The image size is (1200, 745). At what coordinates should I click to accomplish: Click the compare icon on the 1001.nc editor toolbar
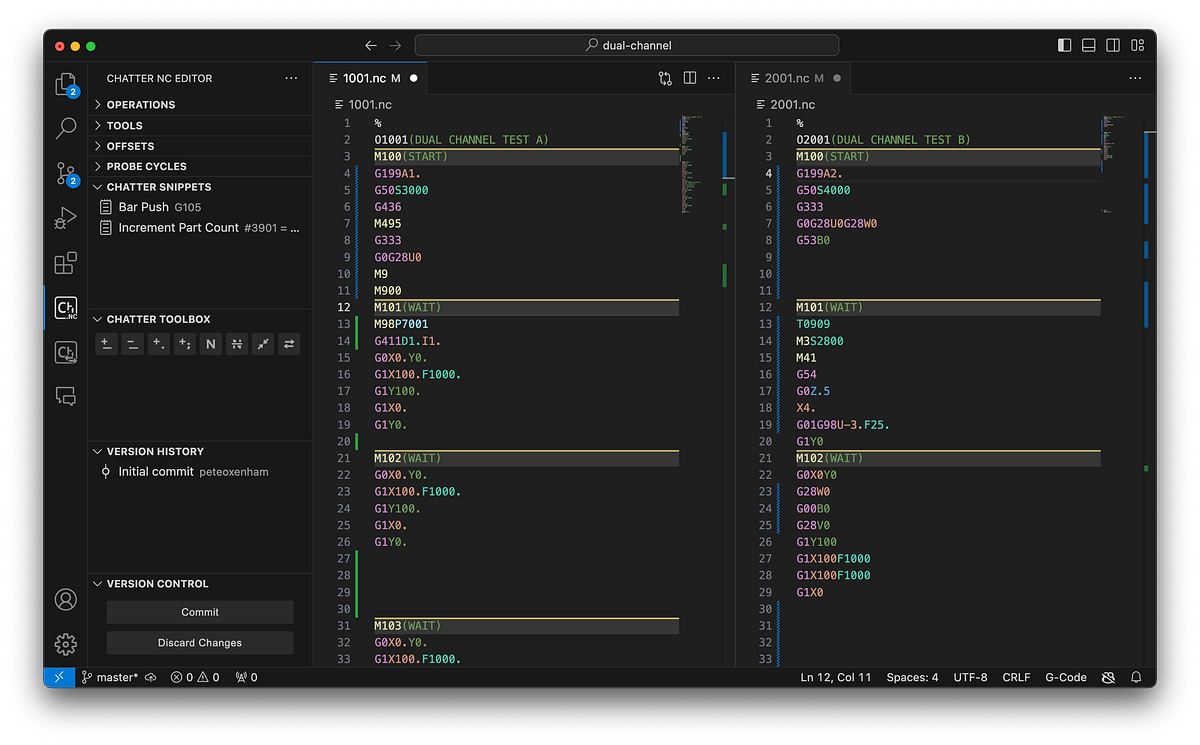click(x=665, y=77)
